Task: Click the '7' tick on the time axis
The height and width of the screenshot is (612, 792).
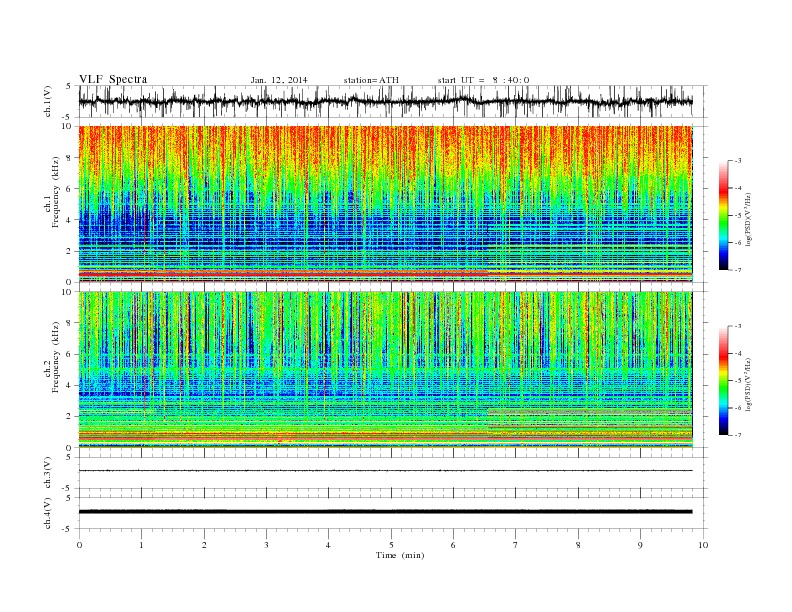Action: [516, 545]
